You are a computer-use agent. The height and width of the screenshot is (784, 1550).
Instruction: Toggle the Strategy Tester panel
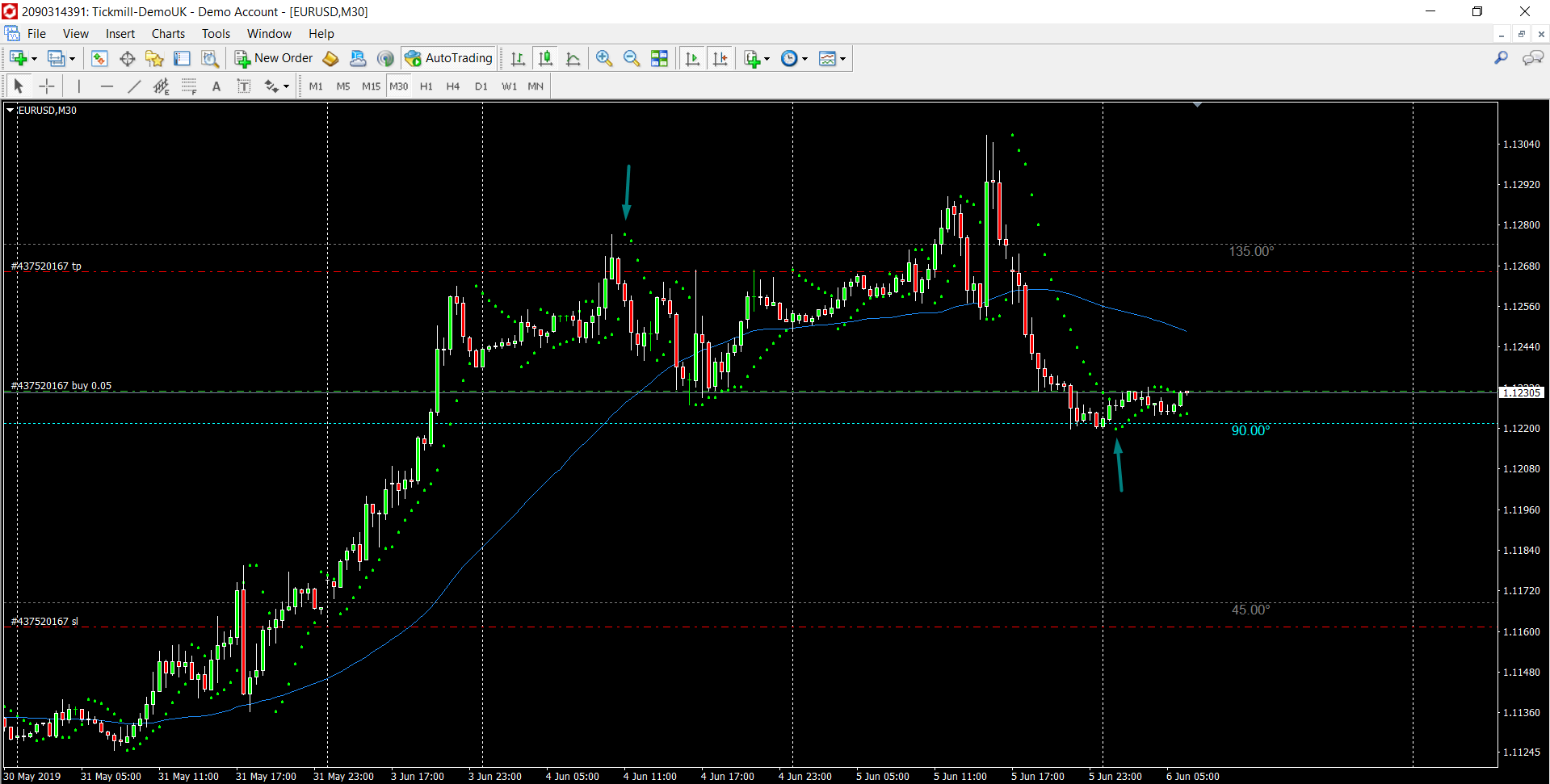(210, 58)
